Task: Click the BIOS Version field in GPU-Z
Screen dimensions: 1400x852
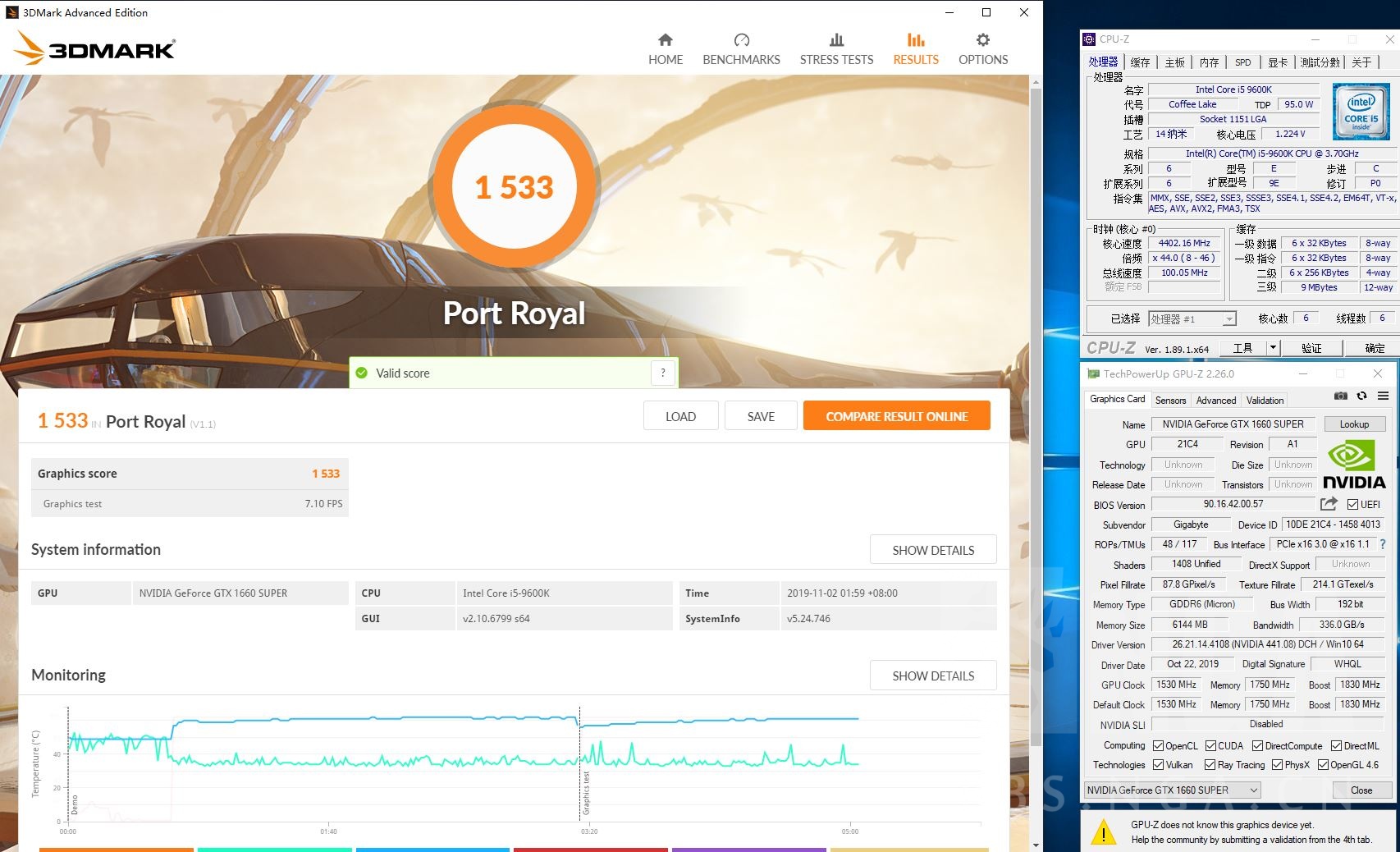Action: pos(1233,504)
